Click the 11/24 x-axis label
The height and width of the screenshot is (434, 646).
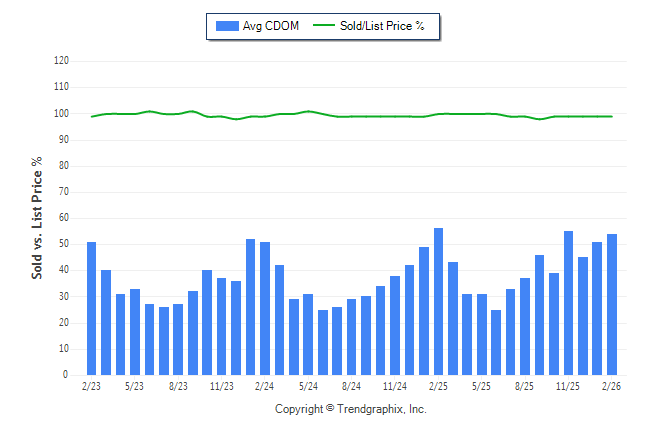[x=394, y=386]
